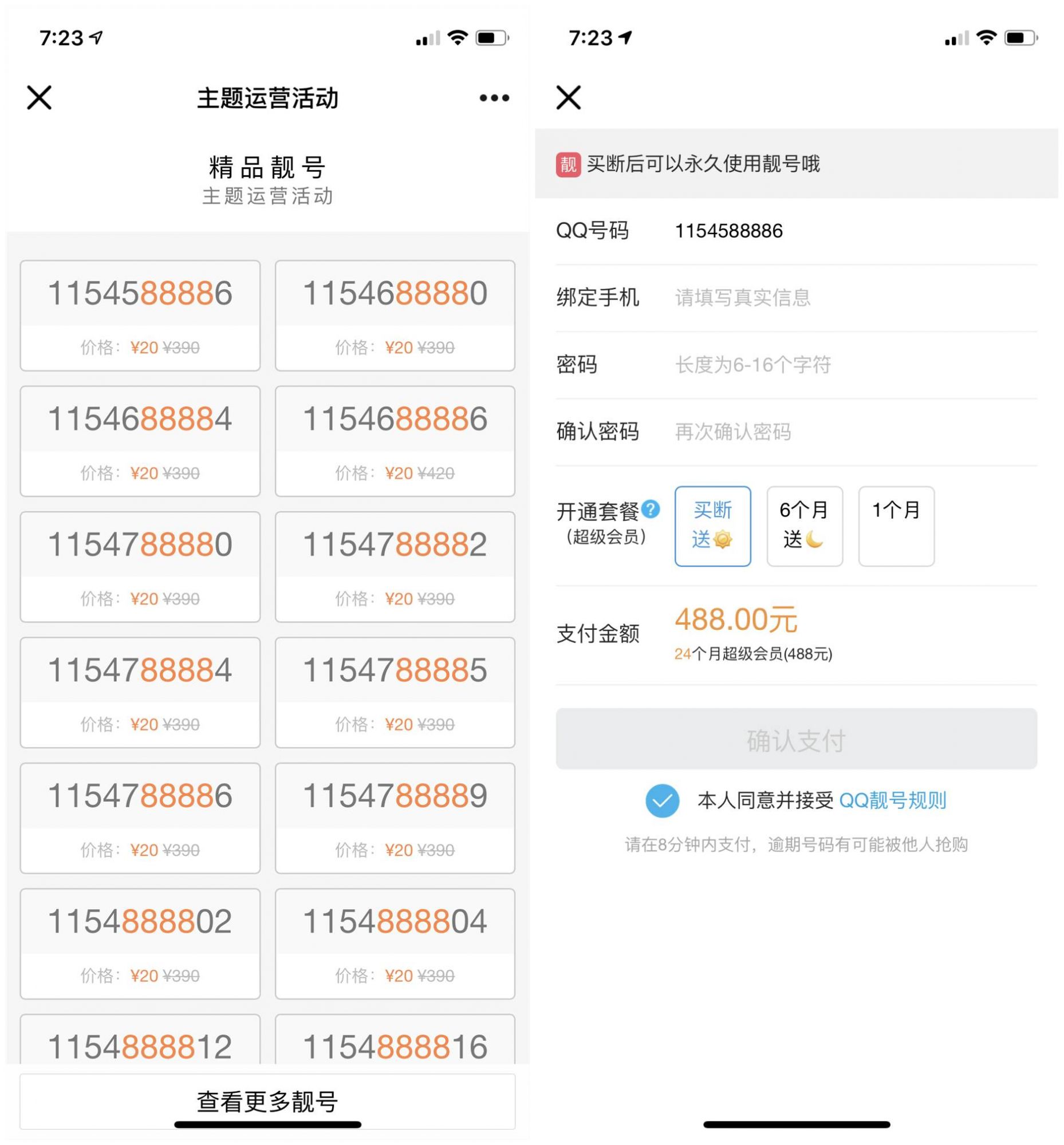Select number card 1154788889
Viewport: 1064px width, 1145px height.
pyautogui.click(x=395, y=818)
